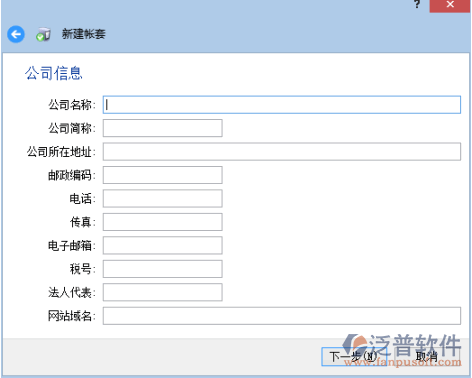The height and width of the screenshot is (378, 472).
Task: Place the cursor in the 电话 field
Action: pos(163,199)
